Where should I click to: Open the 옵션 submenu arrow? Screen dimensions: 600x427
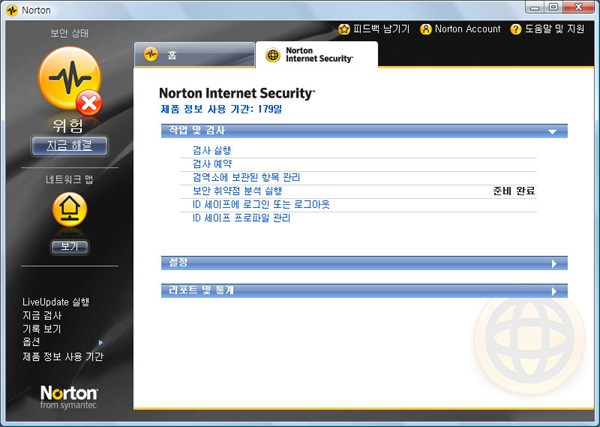coord(101,342)
